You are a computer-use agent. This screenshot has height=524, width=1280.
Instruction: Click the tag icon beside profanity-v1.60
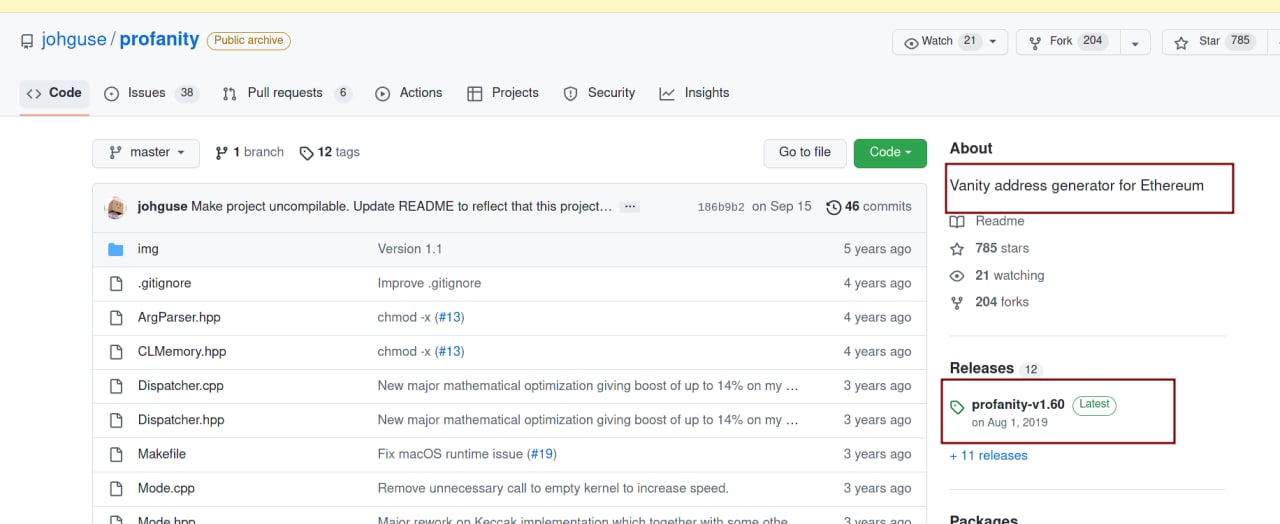point(957,407)
